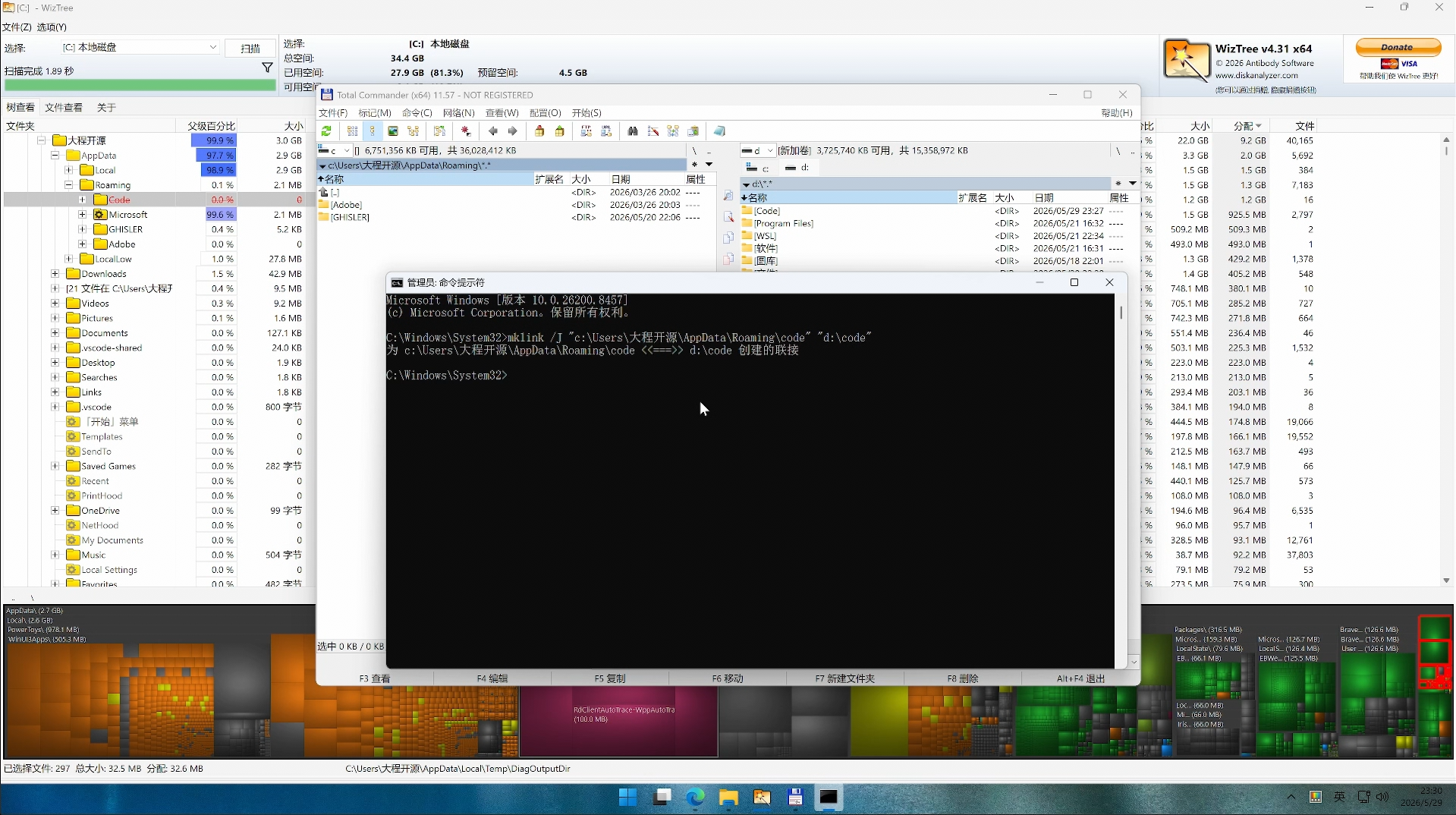This screenshot has height=815, width=1456.
Task: Click the WizTree filter funnel icon
Action: pos(267,68)
